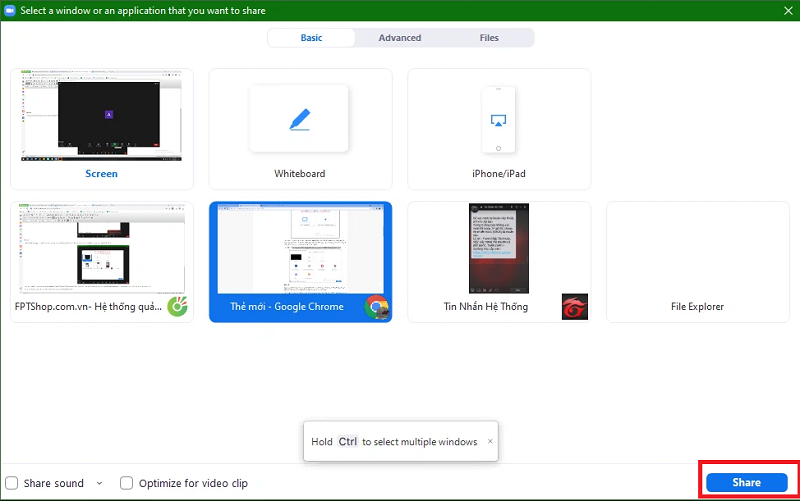Open the Files tab
This screenshot has height=501, width=800.
point(489,38)
